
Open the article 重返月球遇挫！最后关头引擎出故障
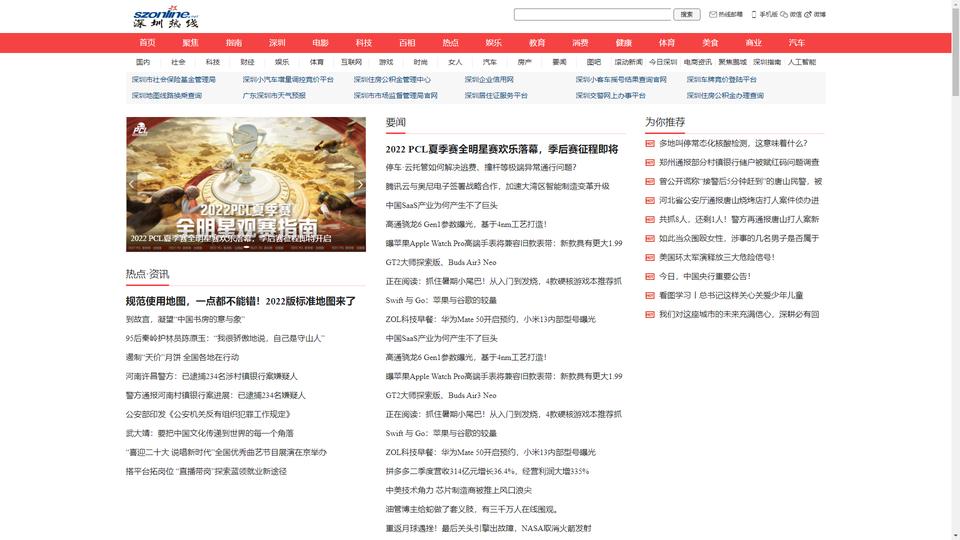click(x=489, y=528)
